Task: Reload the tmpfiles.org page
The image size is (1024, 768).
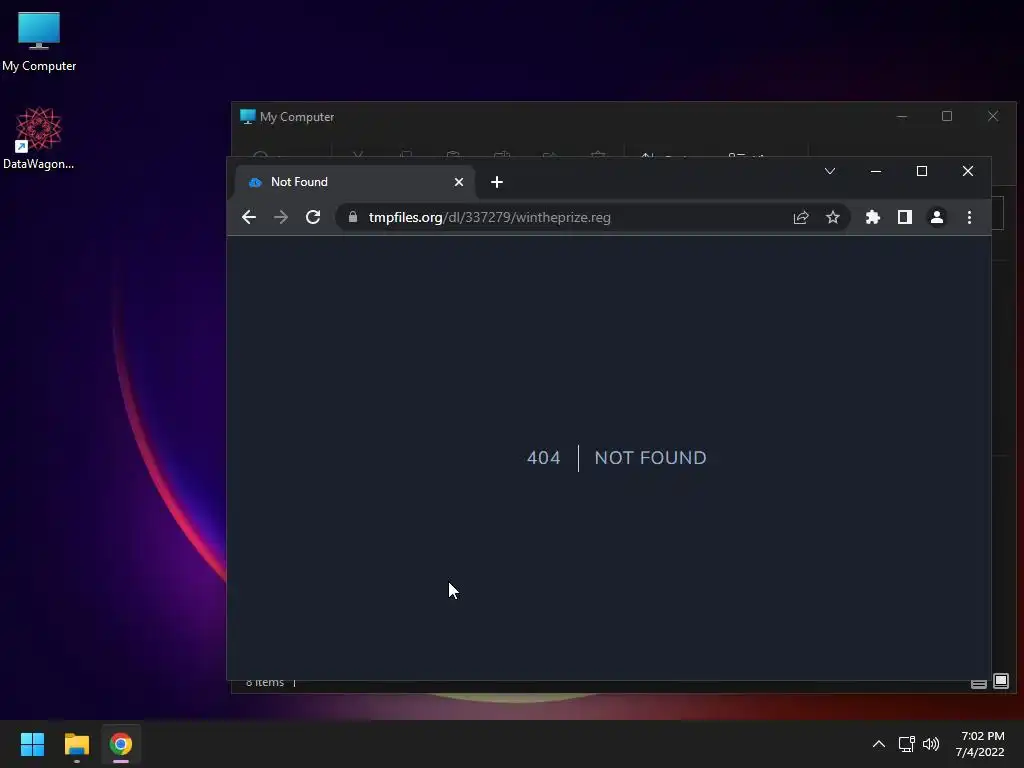Action: [x=313, y=217]
